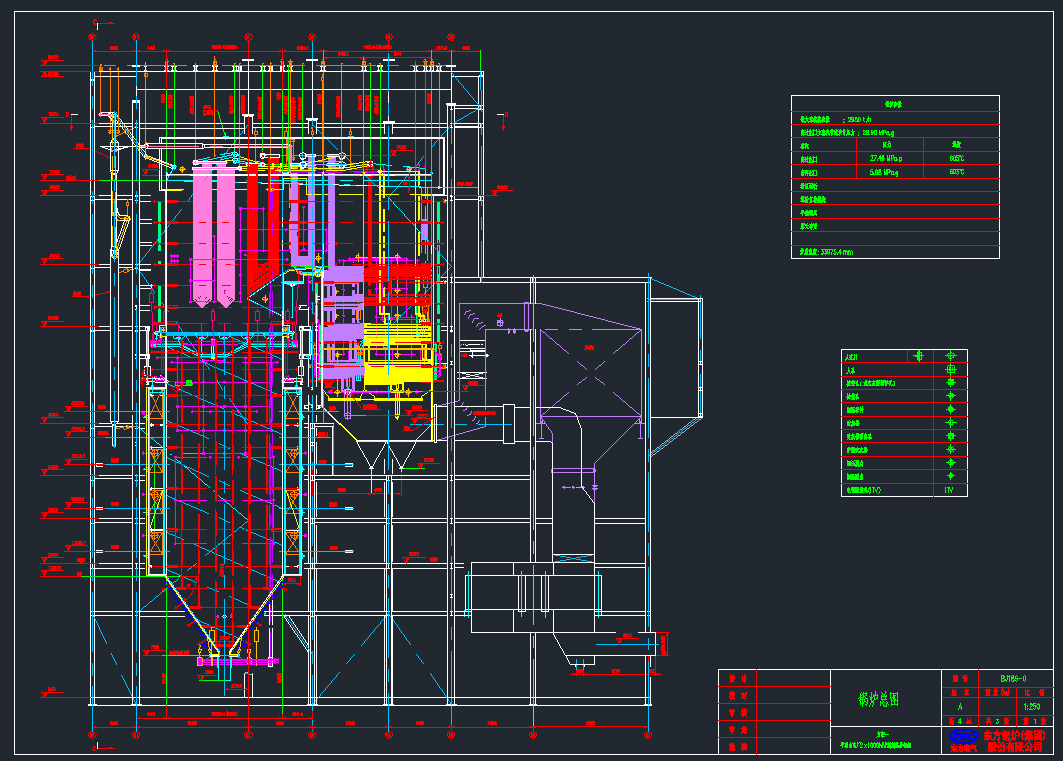1063x761 pixels.
Task: Click the blue DBC company logo
Action: coord(963,735)
